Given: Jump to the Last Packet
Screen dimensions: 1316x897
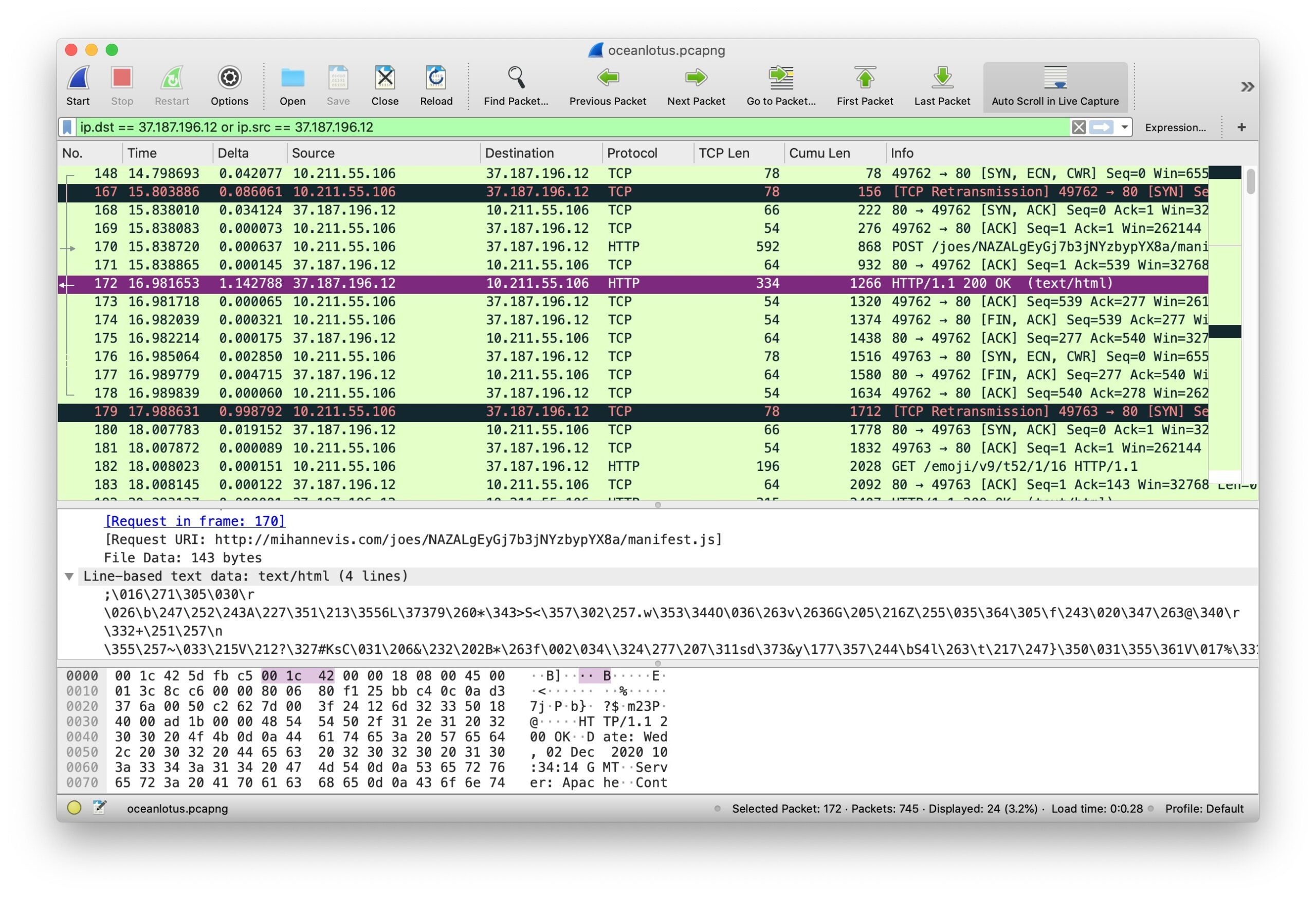Looking at the screenshot, I should tap(942, 79).
